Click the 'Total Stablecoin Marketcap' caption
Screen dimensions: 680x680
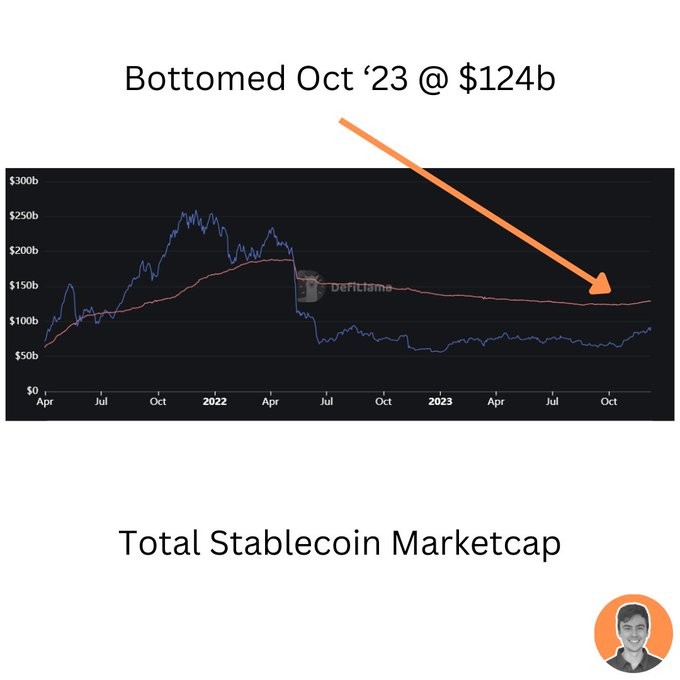pos(340,543)
